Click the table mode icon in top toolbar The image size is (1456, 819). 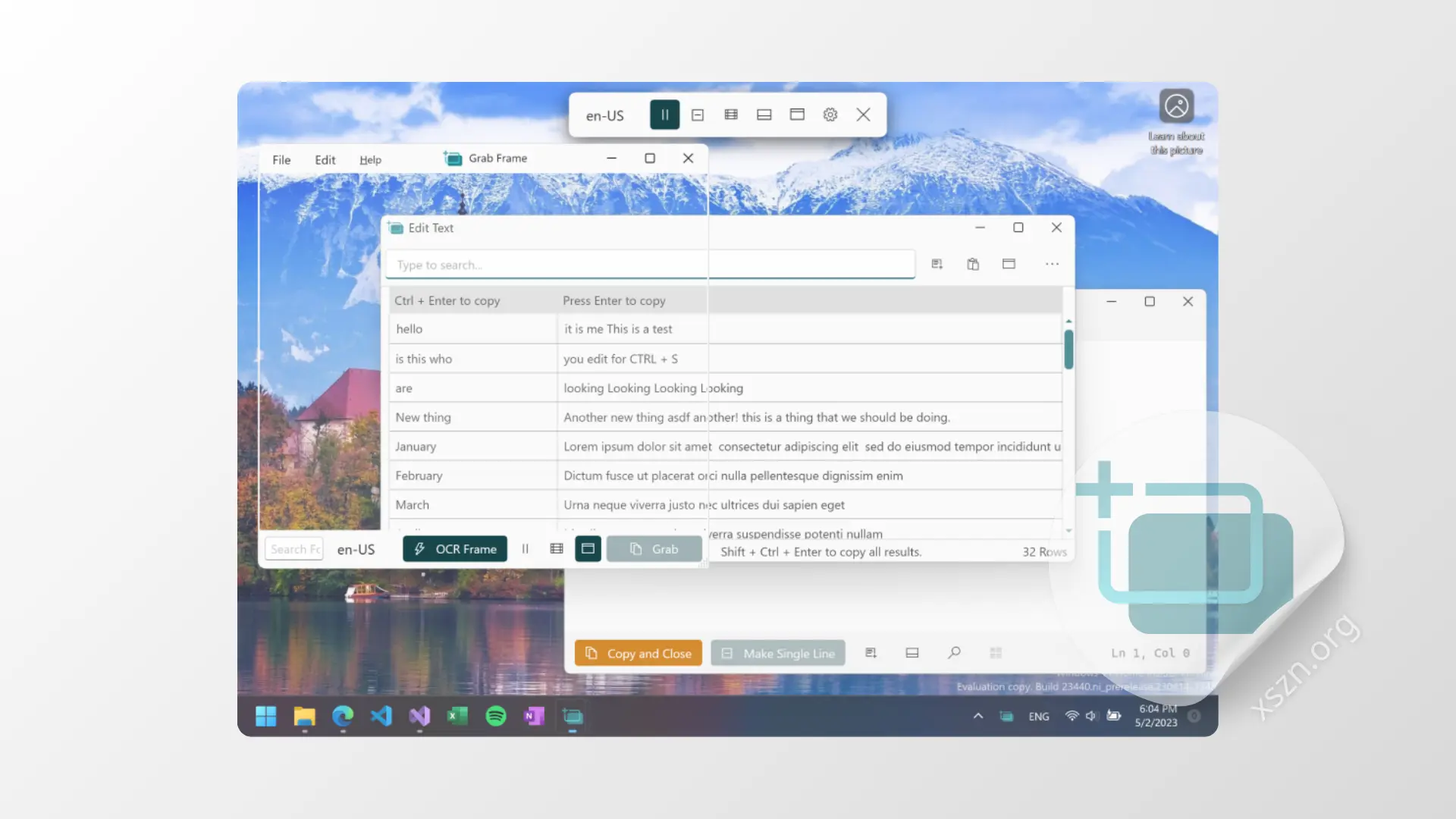731,115
